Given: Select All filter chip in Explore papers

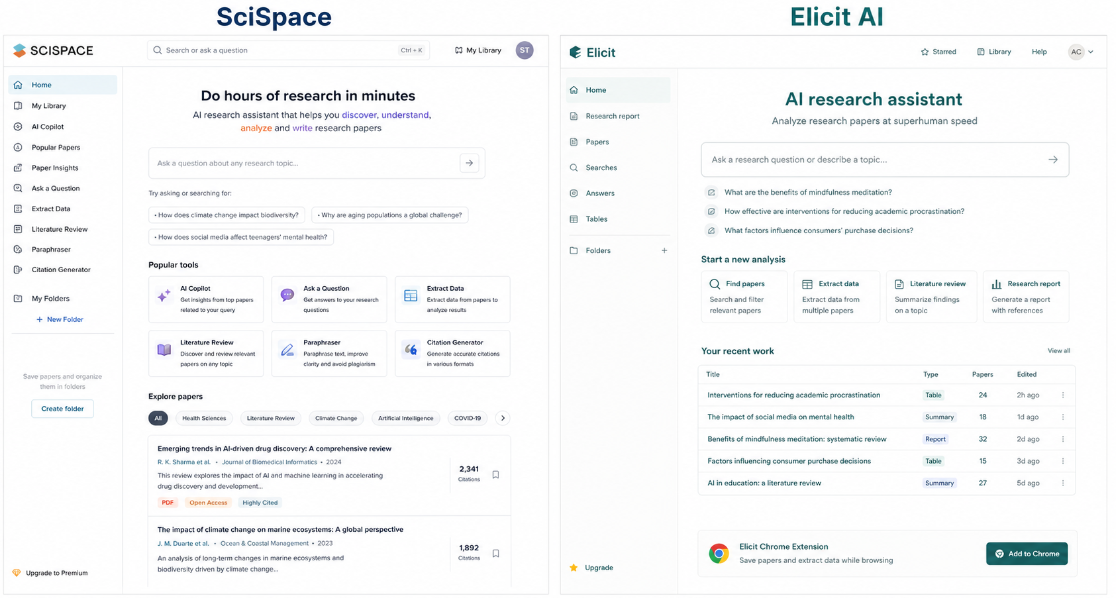Looking at the screenshot, I should coord(158,418).
